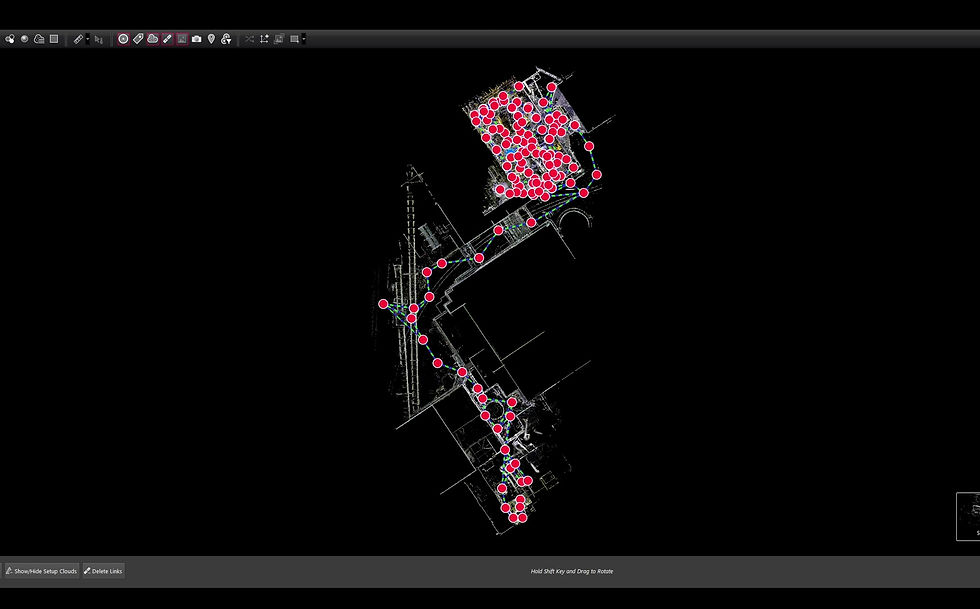Toggle the highlighted picture icon
The width and height of the screenshot is (980, 609).
[x=182, y=39]
